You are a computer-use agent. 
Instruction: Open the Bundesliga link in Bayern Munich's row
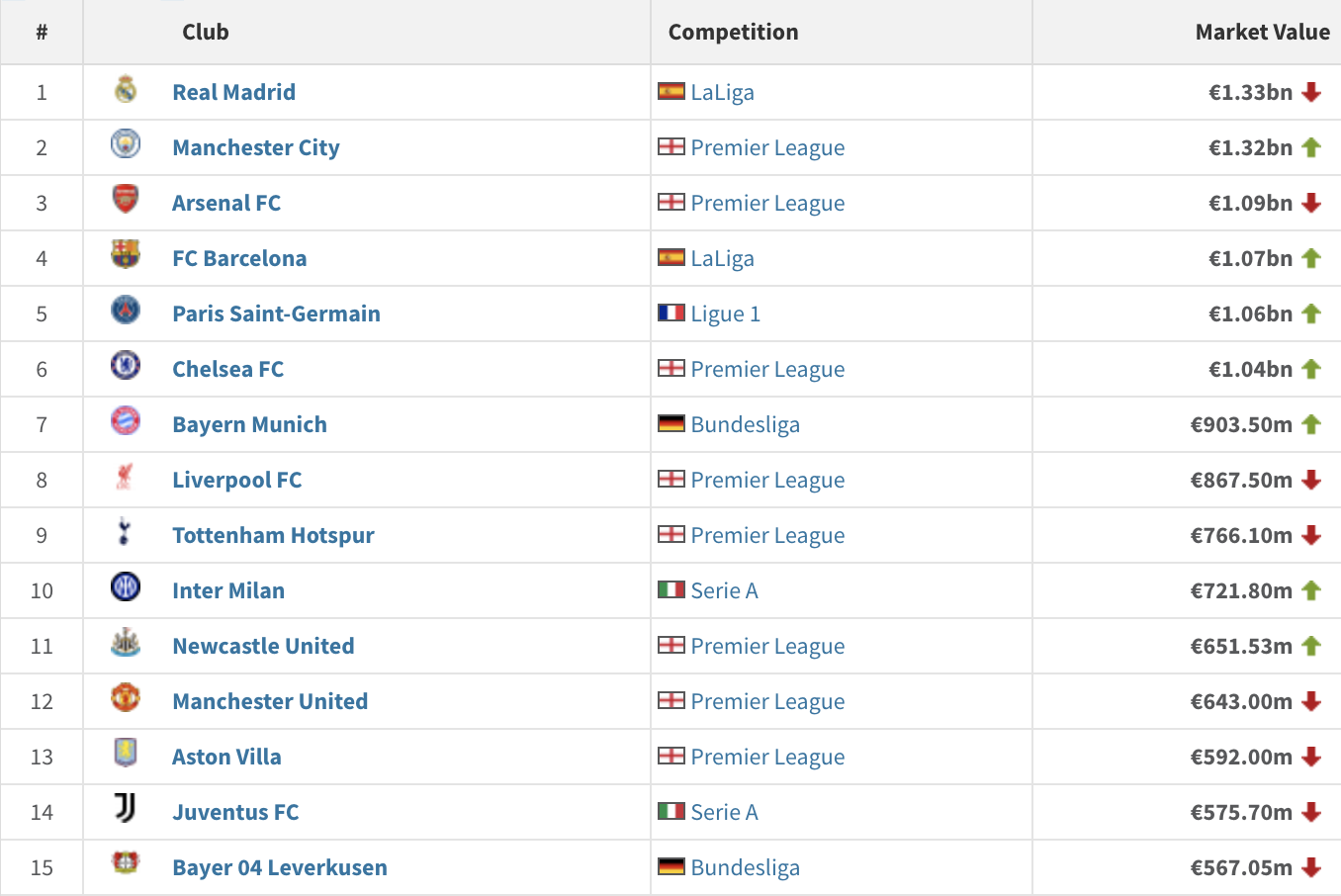click(746, 424)
